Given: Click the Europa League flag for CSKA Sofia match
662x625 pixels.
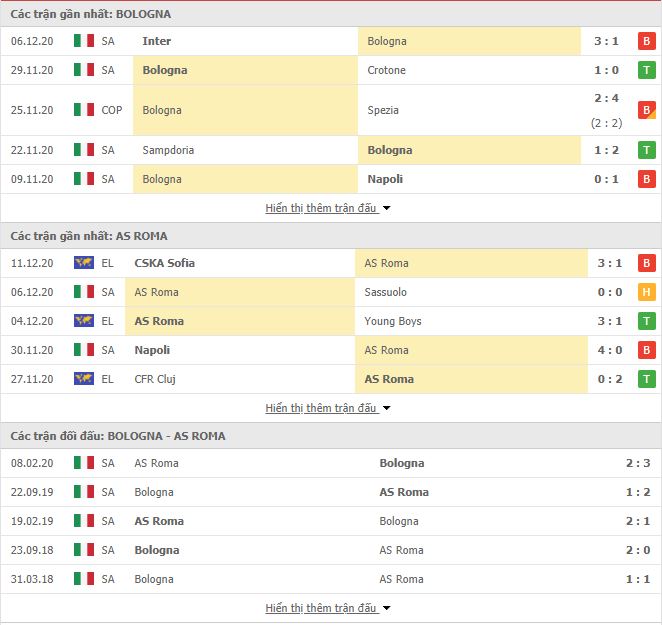Looking at the screenshot, I should [x=84, y=263].
